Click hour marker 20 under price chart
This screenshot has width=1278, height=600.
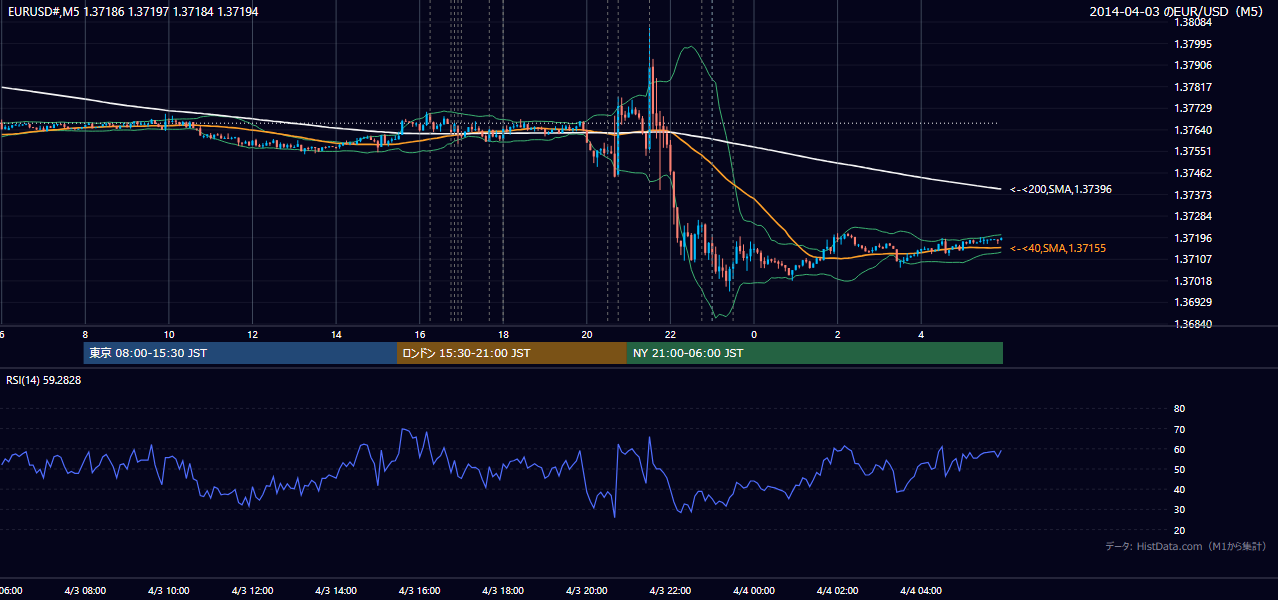coord(587,334)
